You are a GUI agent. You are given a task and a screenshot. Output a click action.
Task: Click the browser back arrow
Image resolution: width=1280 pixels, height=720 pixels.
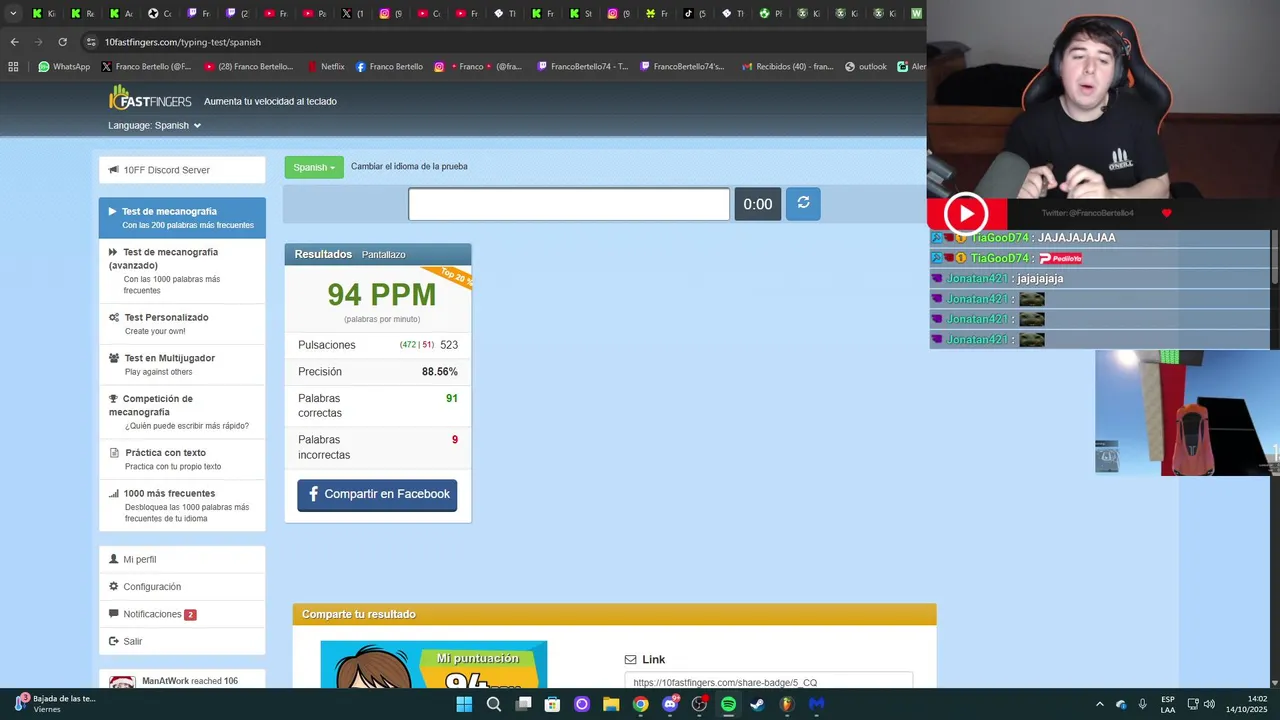pos(14,42)
